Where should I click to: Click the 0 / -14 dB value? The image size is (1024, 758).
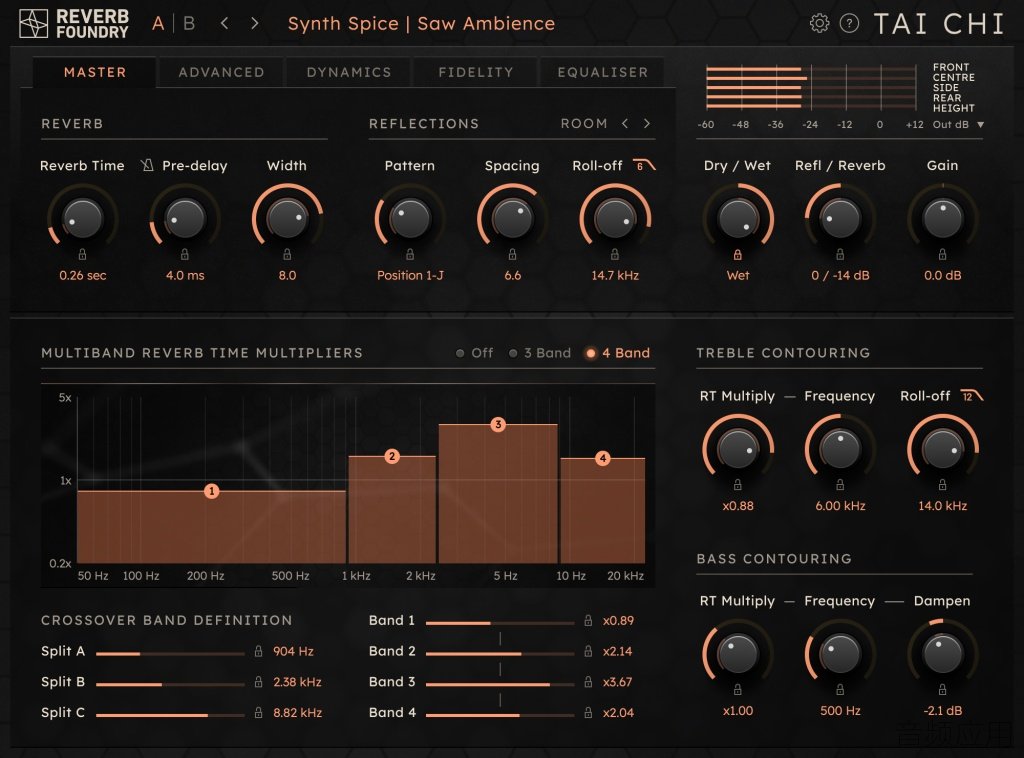click(840, 276)
